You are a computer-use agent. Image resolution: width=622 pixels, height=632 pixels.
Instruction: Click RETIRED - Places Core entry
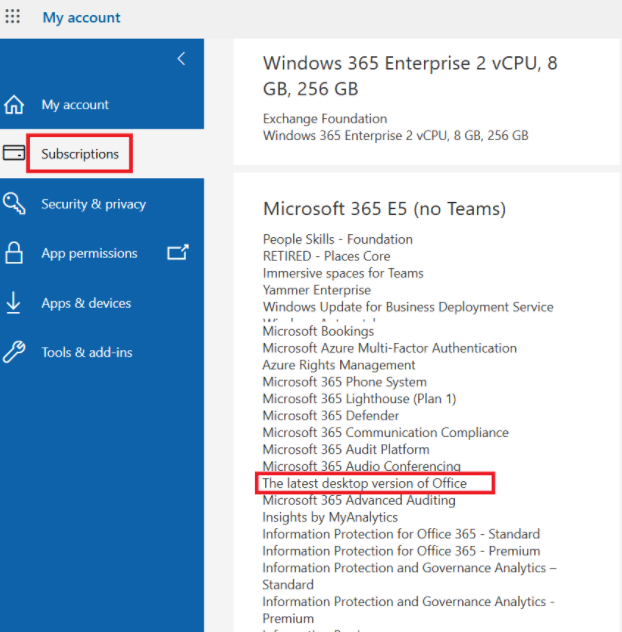(327, 256)
